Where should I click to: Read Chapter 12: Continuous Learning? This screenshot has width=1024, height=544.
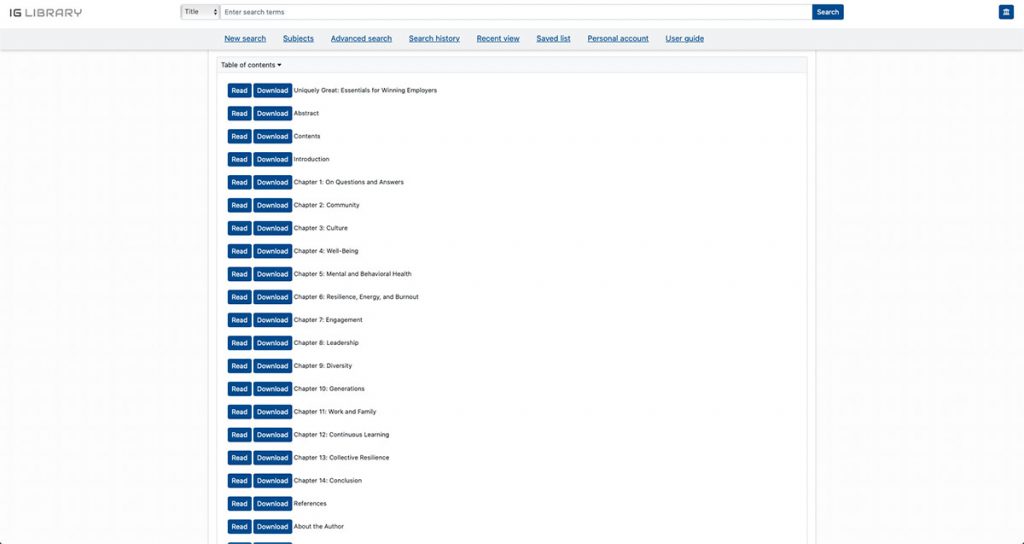pyautogui.click(x=240, y=435)
